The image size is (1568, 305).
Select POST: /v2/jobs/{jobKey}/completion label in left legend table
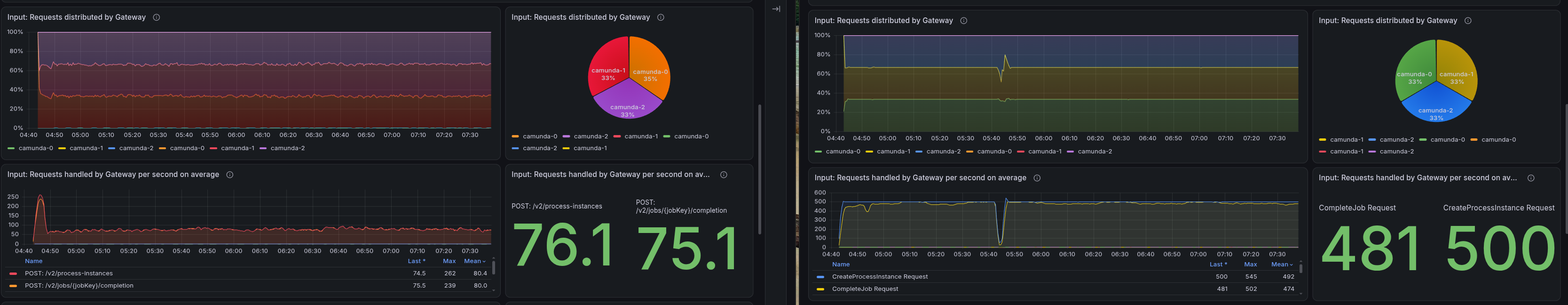click(x=79, y=286)
